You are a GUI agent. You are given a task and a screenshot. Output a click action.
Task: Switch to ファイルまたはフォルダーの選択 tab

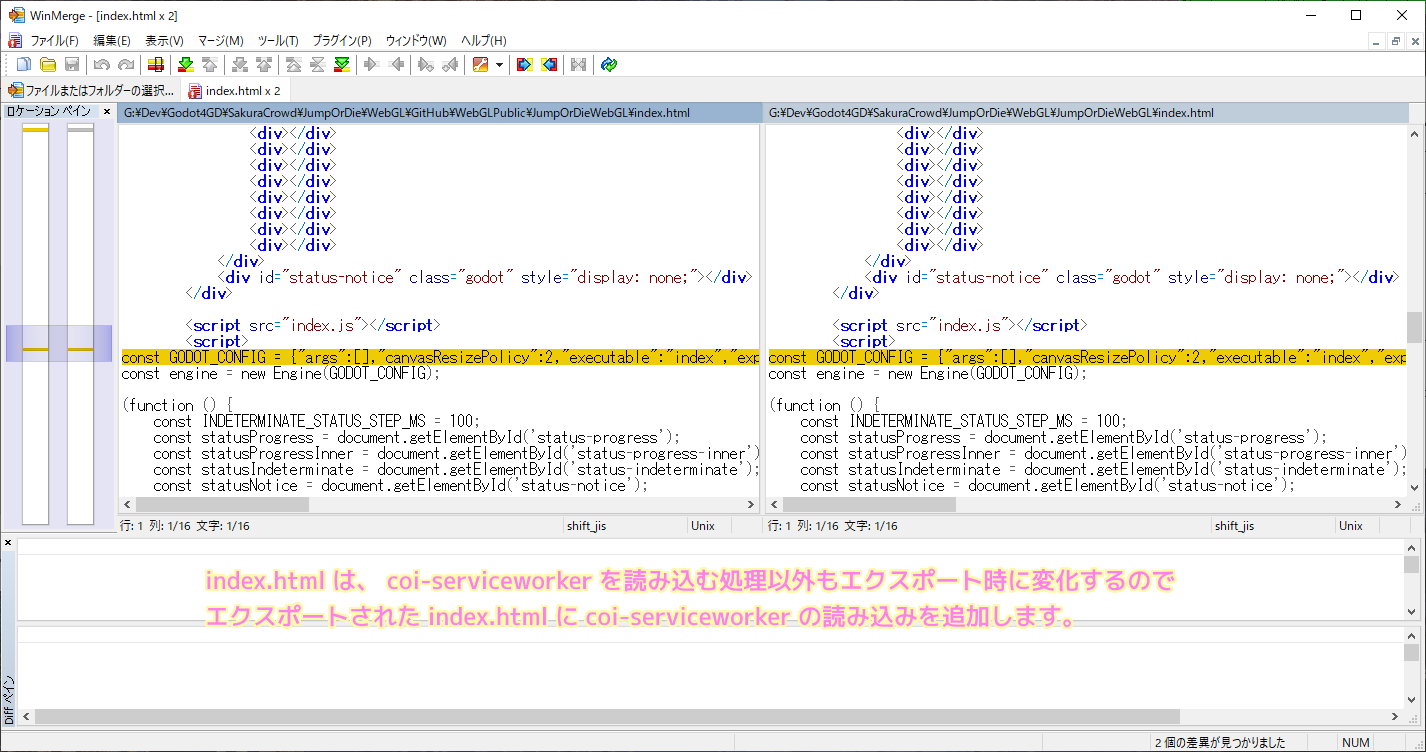click(x=91, y=91)
